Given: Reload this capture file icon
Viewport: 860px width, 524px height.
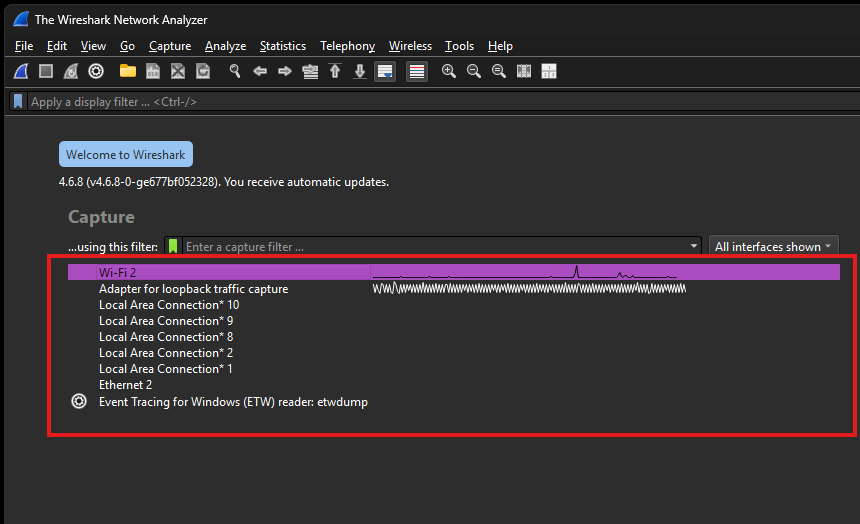Looking at the screenshot, I should 203,71.
